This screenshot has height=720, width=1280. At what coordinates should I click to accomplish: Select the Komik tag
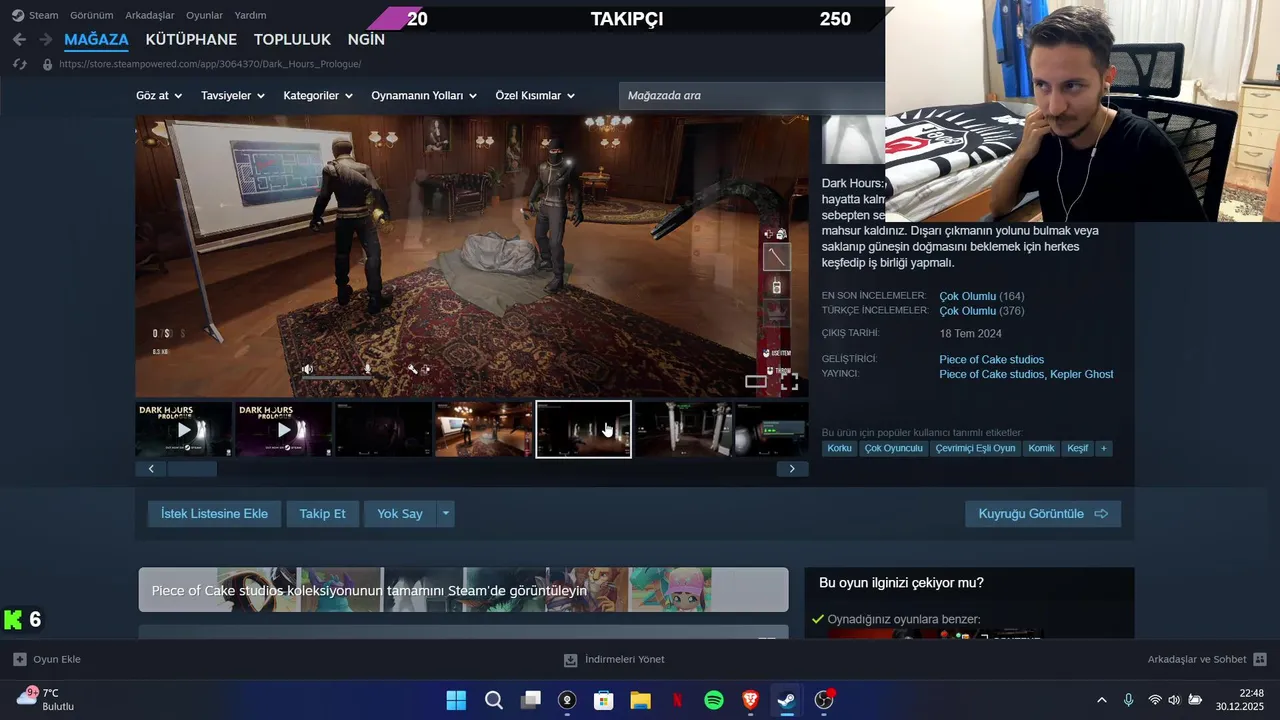click(1041, 448)
